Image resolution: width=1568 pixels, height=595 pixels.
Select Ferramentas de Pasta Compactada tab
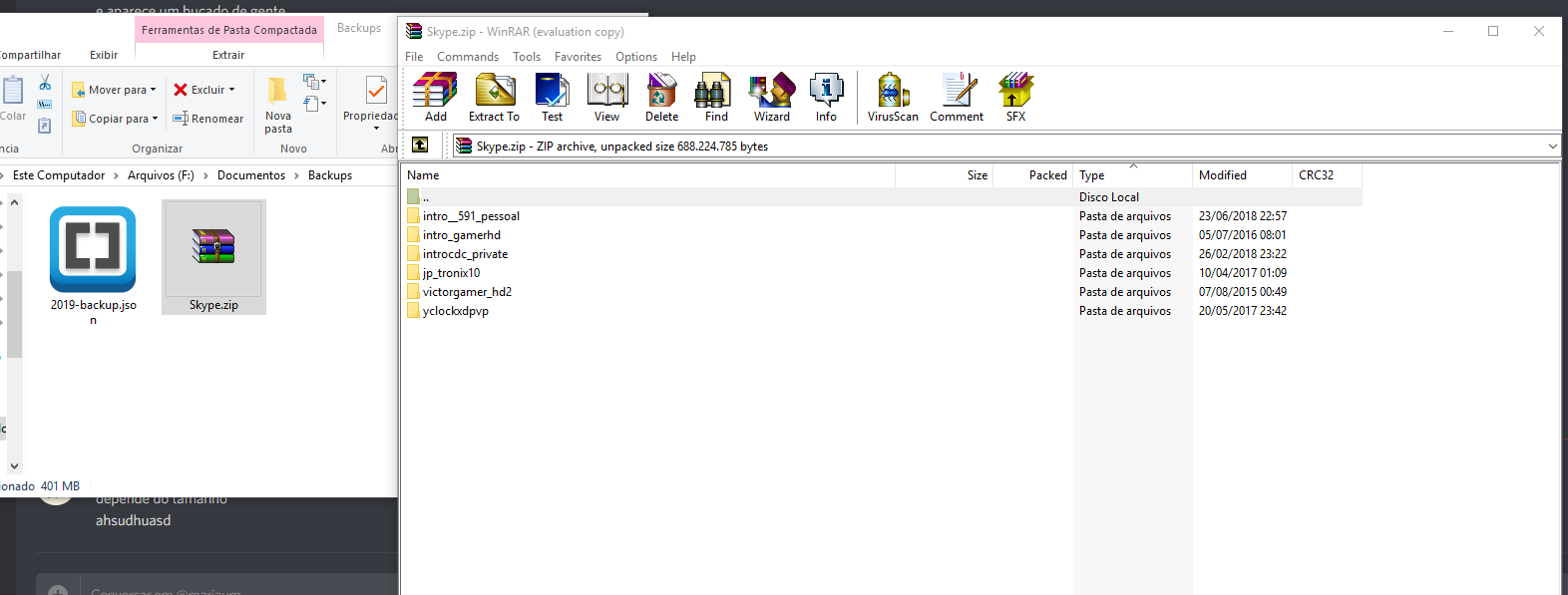[229, 30]
